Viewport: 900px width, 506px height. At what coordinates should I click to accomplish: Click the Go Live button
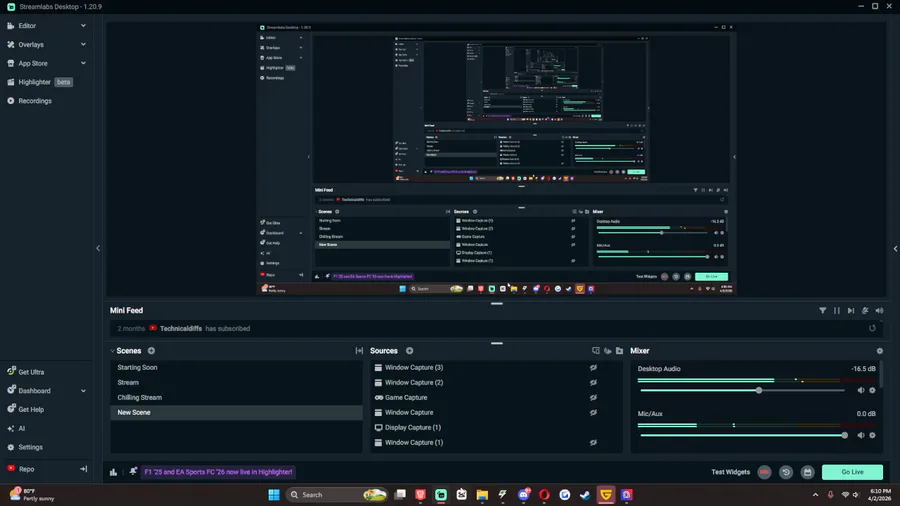(852, 472)
